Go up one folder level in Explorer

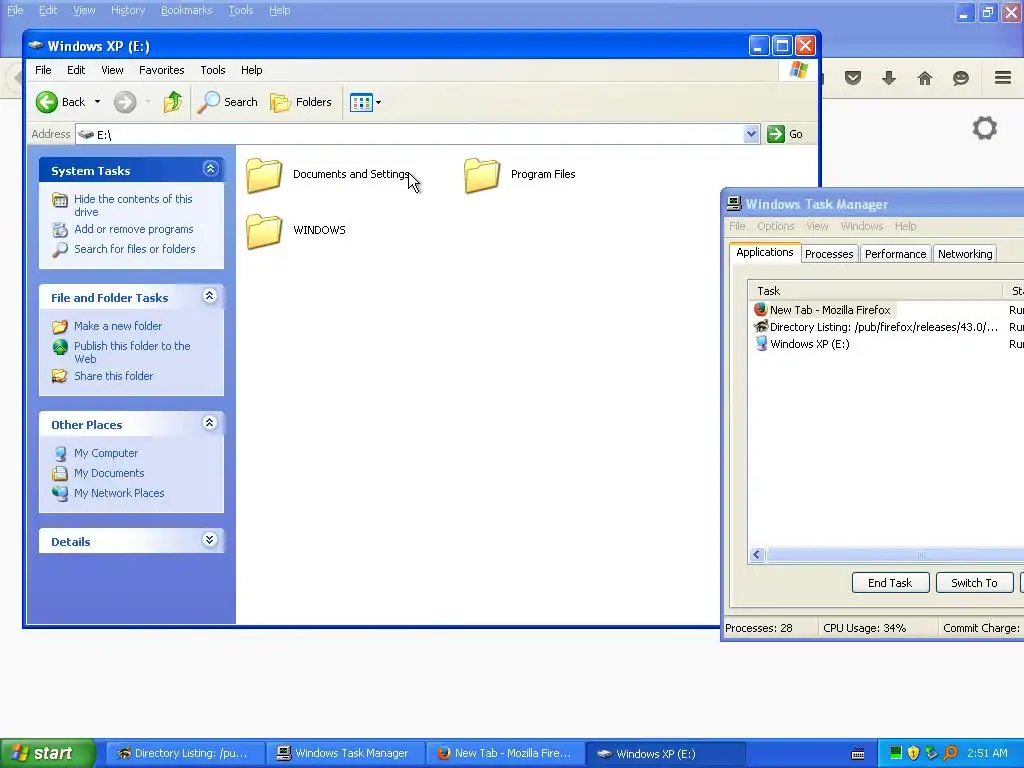[x=173, y=102]
